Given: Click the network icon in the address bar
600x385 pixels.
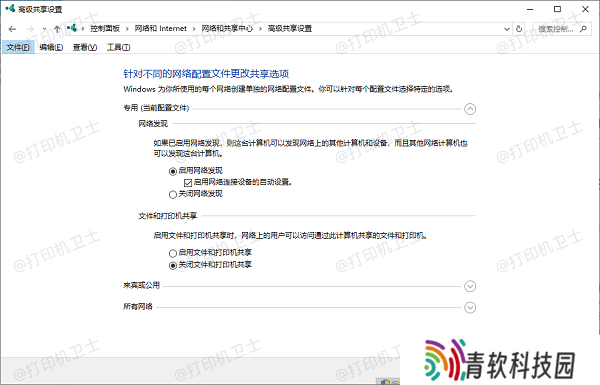Looking at the screenshot, I should pos(72,28).
